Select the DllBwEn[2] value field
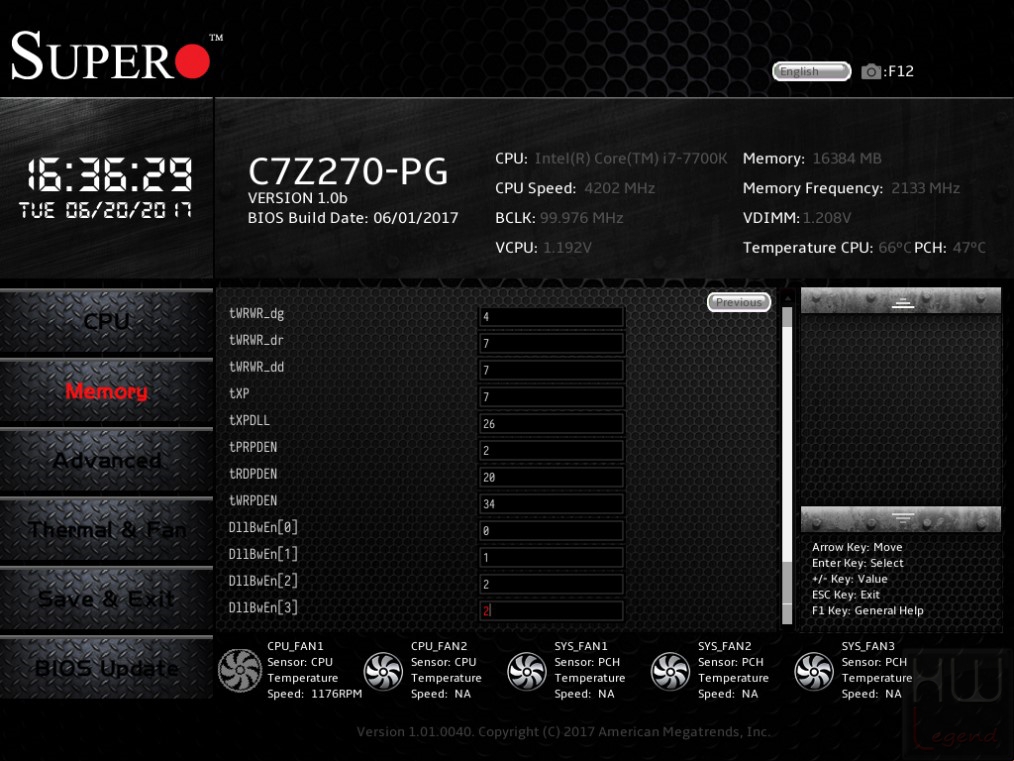 click(x=551, y=584)
